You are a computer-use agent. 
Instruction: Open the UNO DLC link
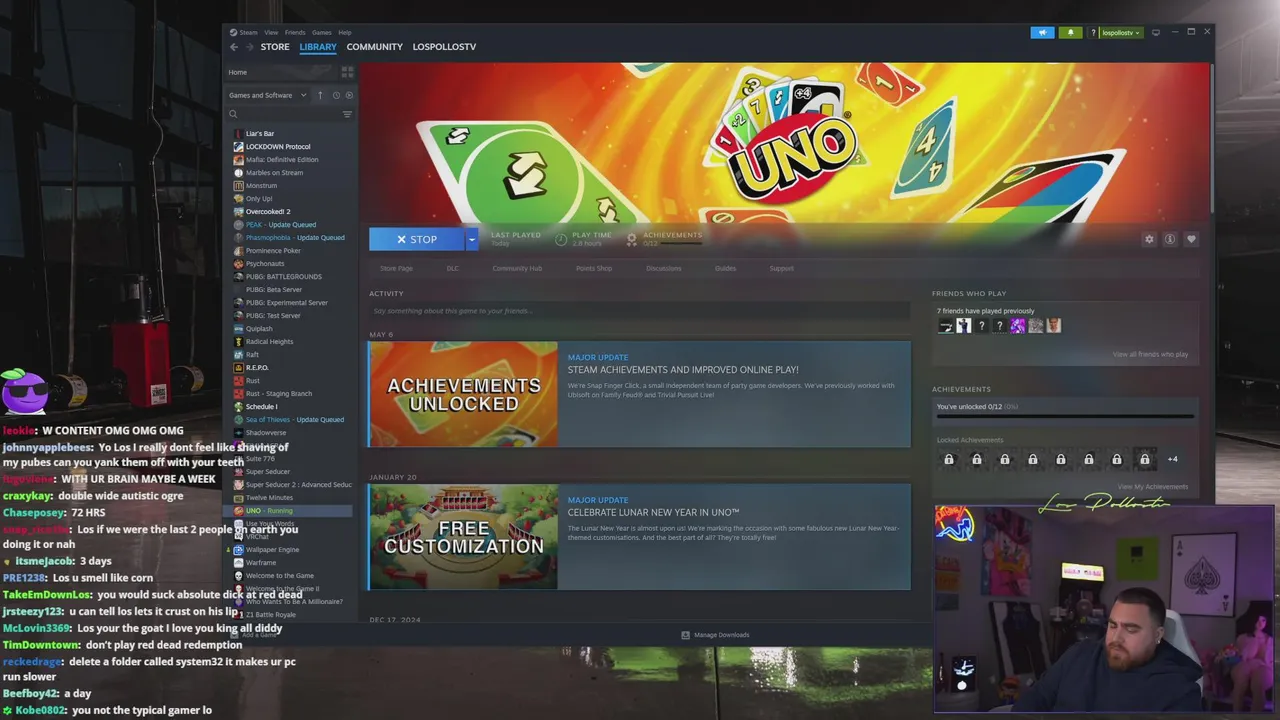[x=453, y=268]
